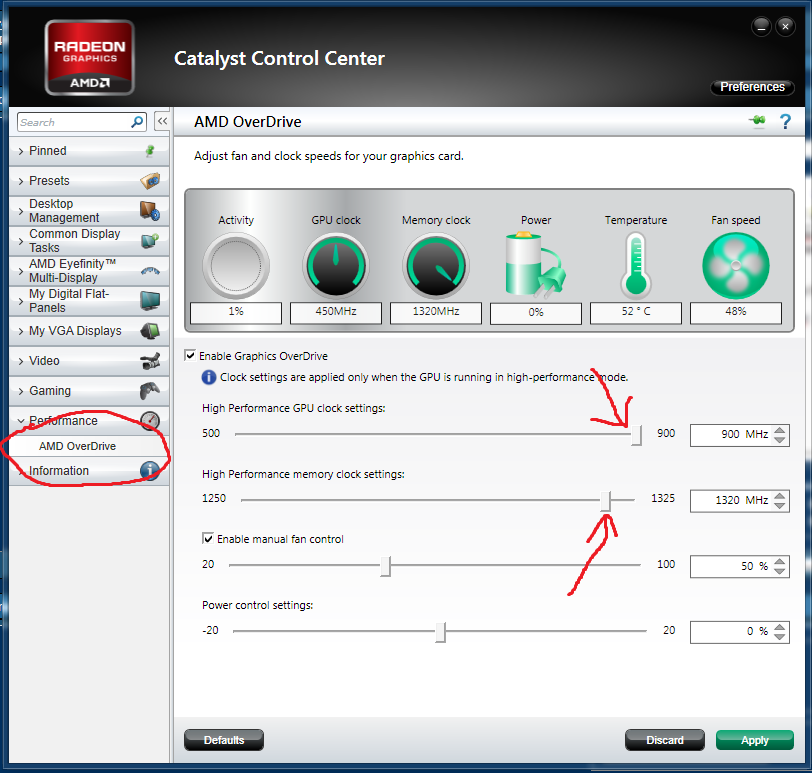Click the Common Display Tasks icon

click(150, 241)
